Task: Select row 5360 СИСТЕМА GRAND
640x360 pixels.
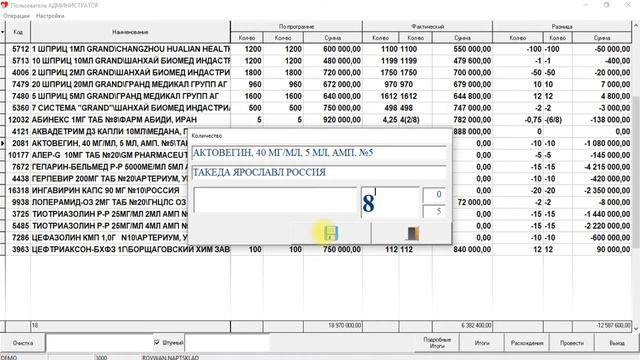Action: [318, 108]
